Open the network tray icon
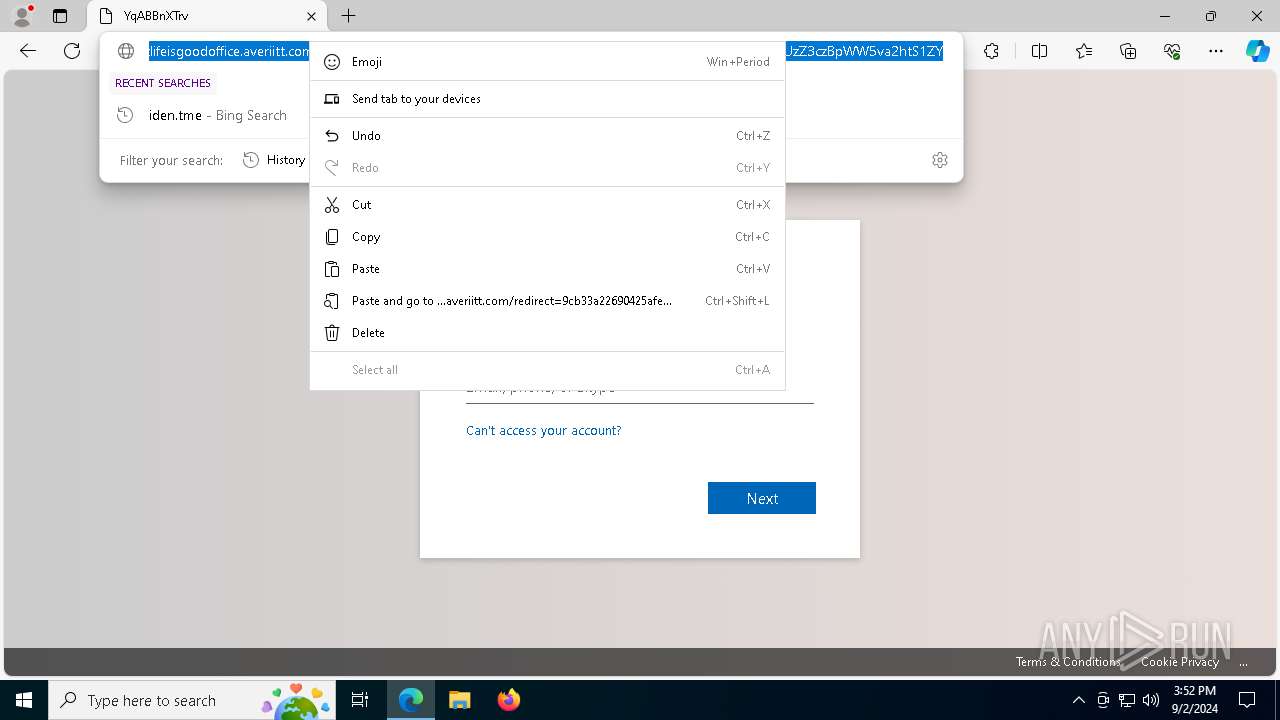1280x720 pixels. pos(1127,700)
